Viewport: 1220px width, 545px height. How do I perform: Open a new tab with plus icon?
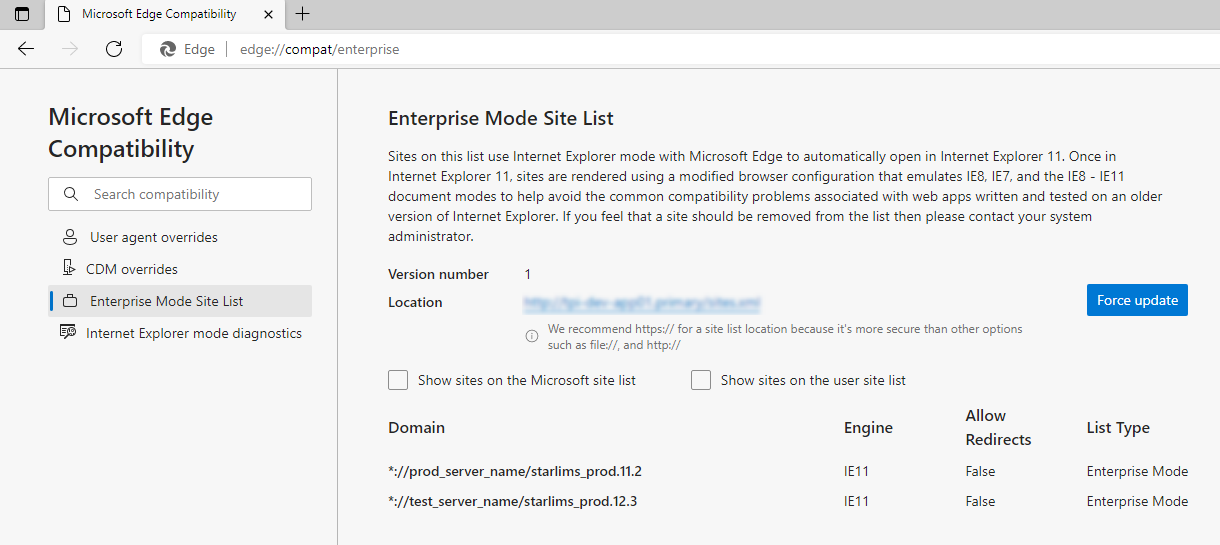(303, 14)
